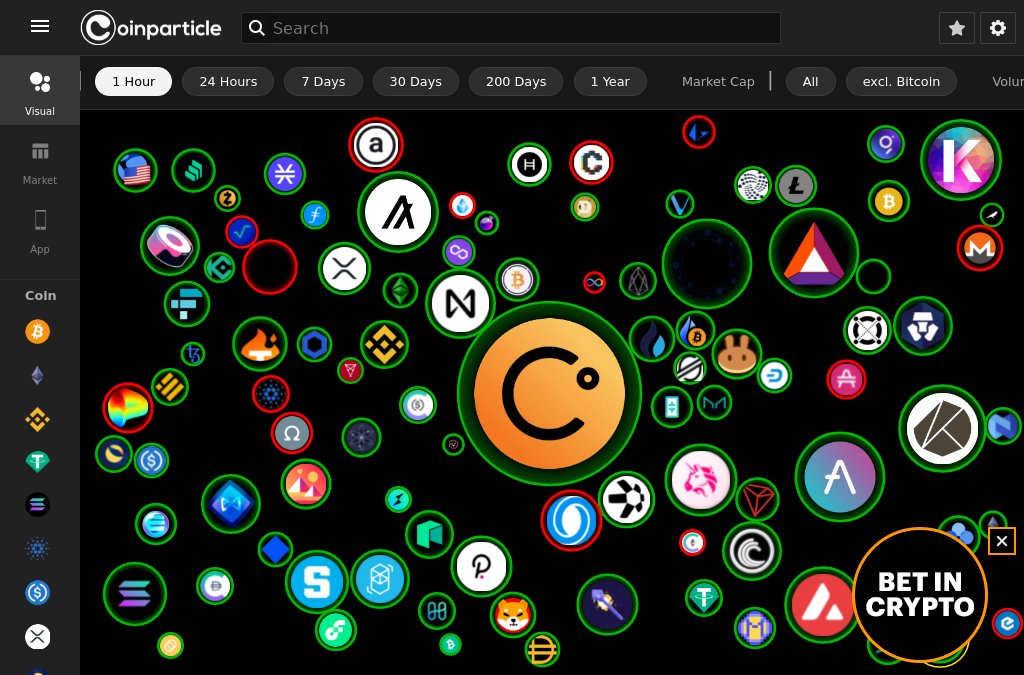The height and width of the screenshot is (675, 1024).
Task: Click the XRP icon in Coin sidebar
Action: coord(37,636)
